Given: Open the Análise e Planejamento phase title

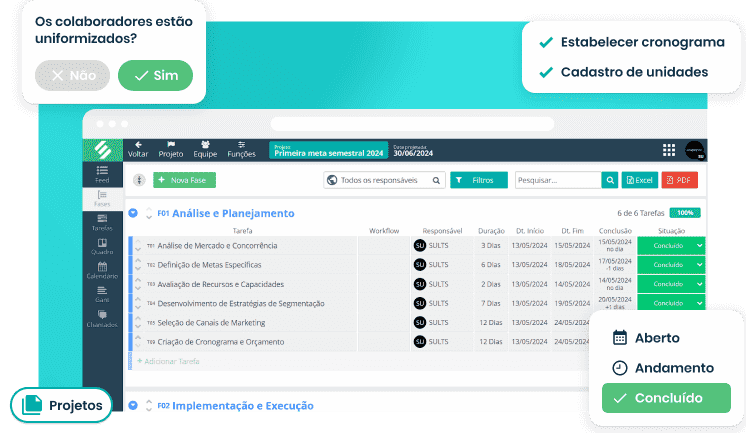Looking at the screenshot, I should (233, 213).
